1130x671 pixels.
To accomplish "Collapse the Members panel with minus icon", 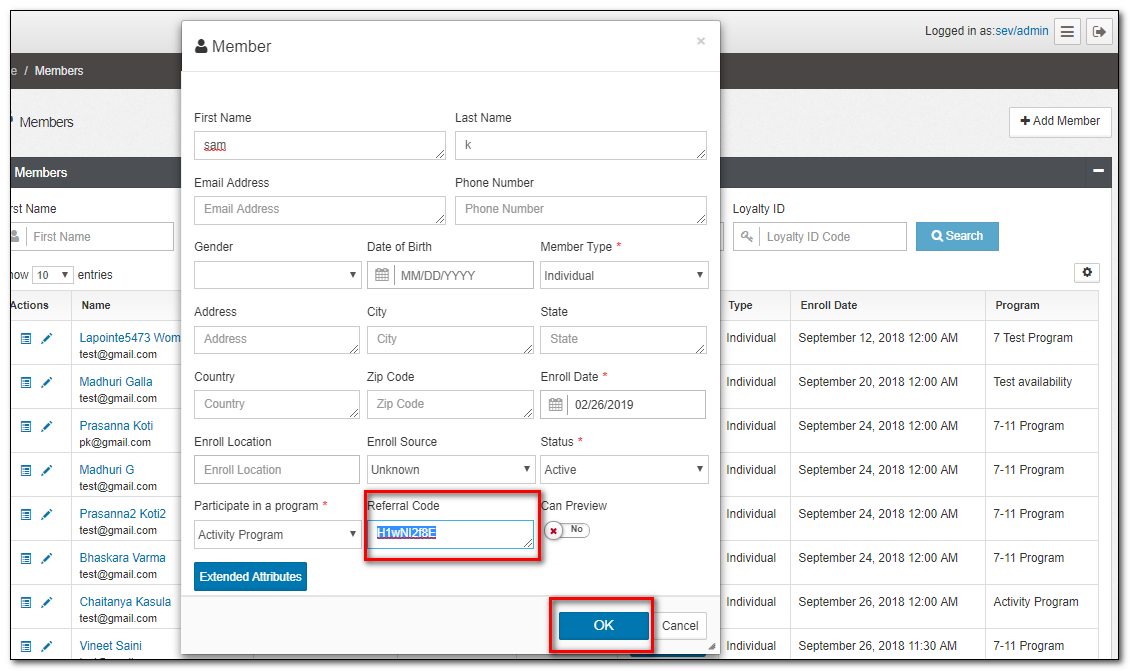I will [1098, 172].
